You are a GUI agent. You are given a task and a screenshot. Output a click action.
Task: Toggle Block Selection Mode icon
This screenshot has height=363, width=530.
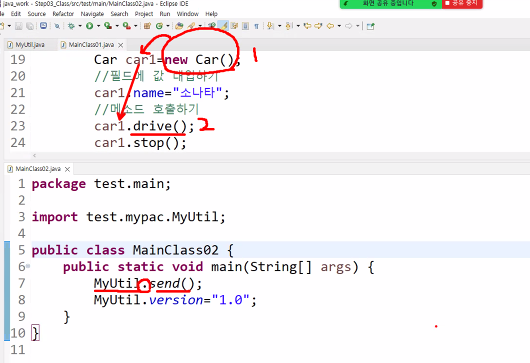coord(245,26)
